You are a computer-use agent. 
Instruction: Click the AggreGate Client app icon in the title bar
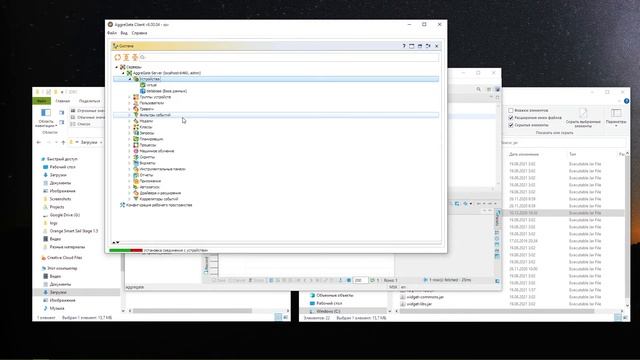110,24
